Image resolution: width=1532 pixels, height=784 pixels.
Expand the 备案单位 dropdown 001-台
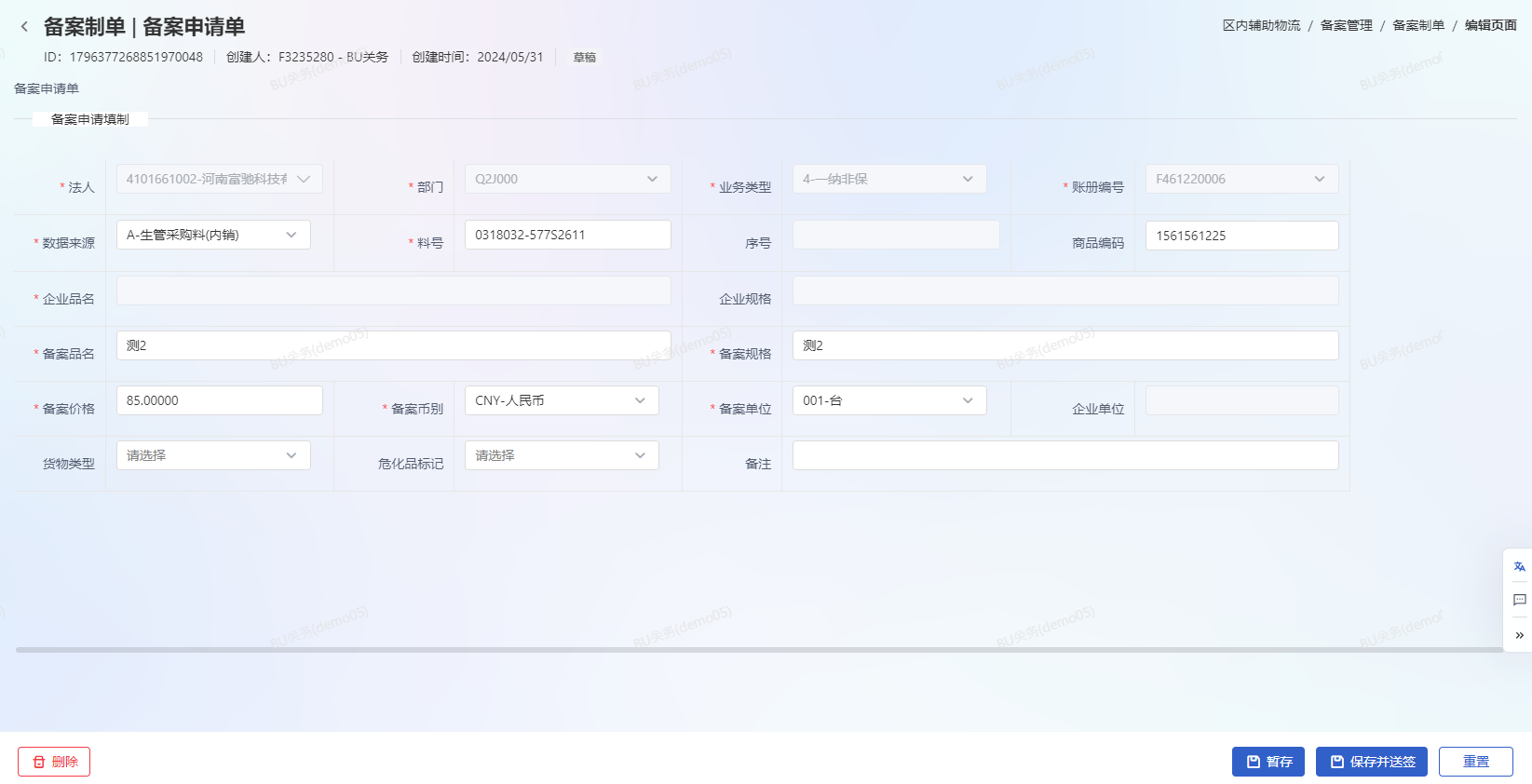tap(889, 400)
